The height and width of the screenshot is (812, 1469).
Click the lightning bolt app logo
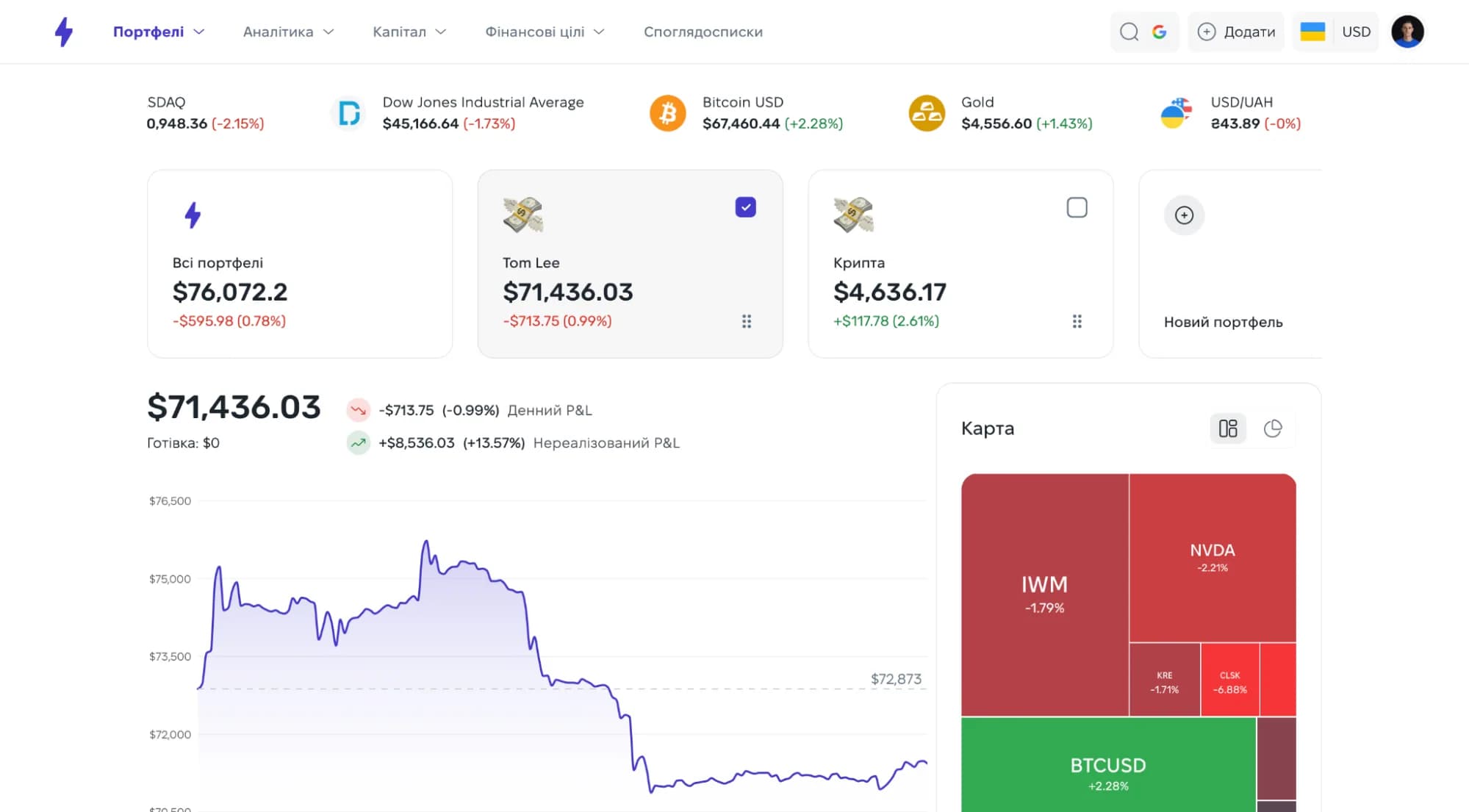coord(64,32)
